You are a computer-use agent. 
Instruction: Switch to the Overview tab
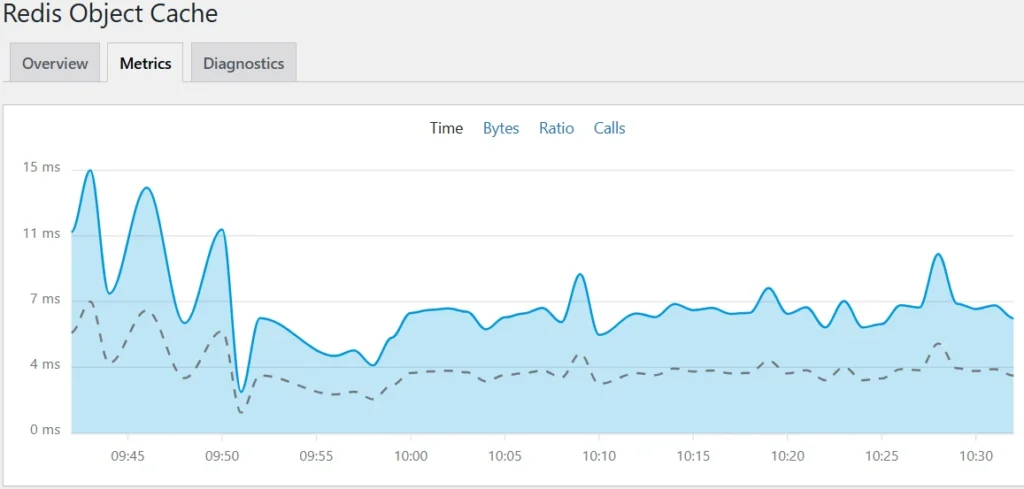coord(55,63)
